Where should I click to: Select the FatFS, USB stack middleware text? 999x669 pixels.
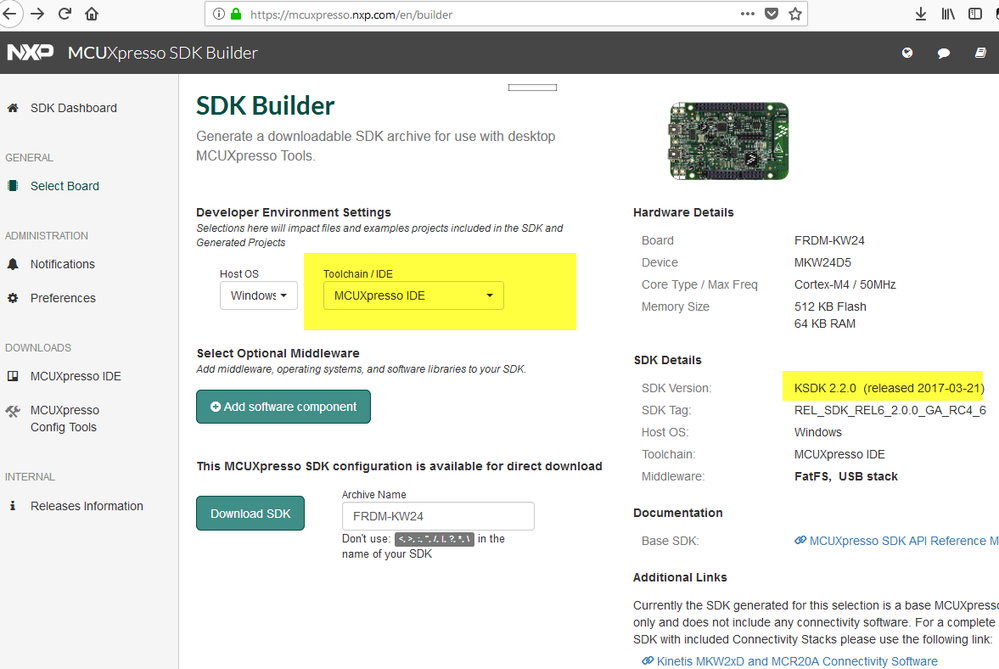point(845,476)
